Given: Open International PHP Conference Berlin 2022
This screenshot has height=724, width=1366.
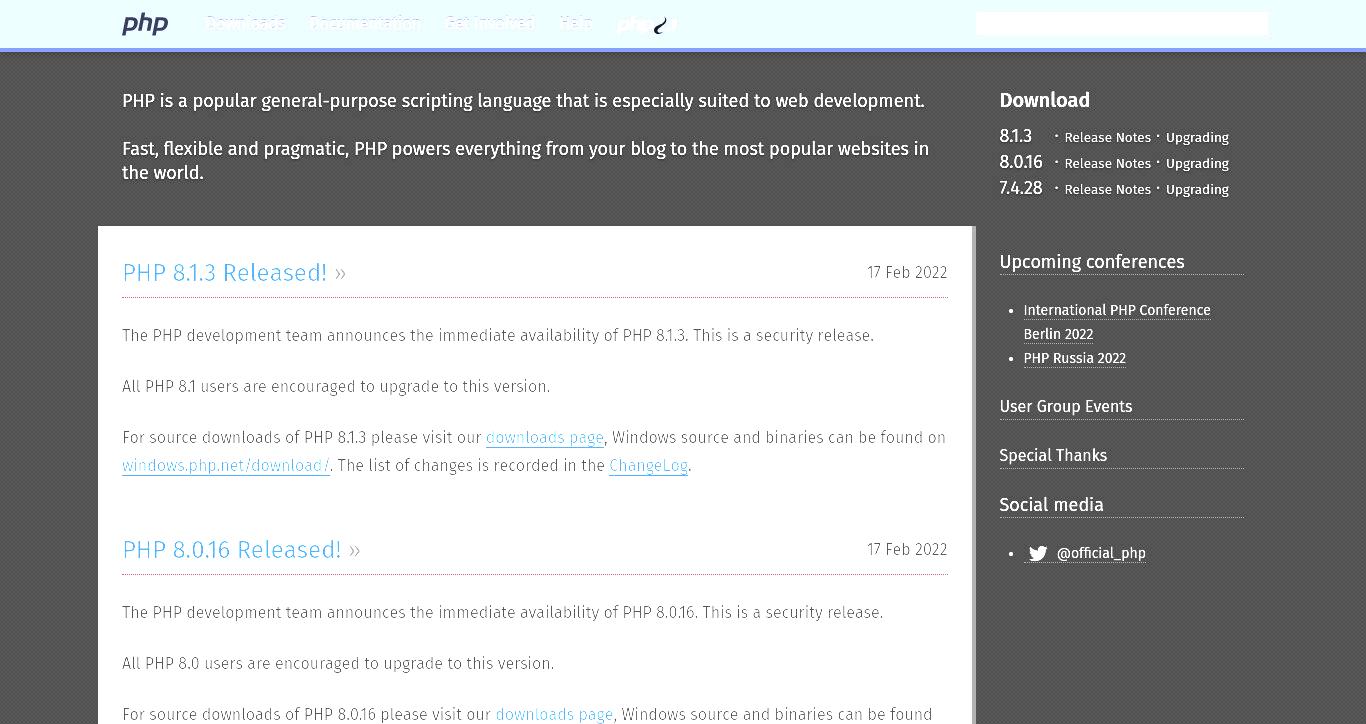Looking at the screenshot, I should coord(1117,322).
